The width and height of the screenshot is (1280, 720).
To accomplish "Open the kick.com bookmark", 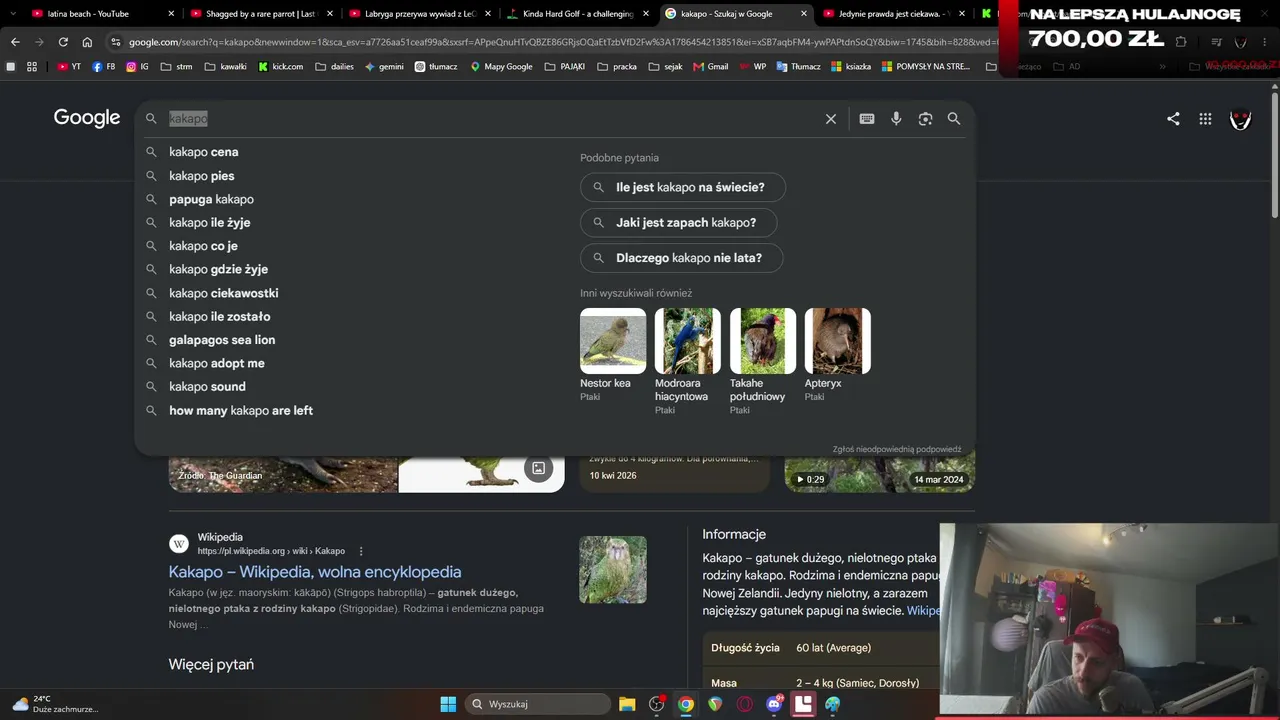I will pyautogui.click(x=280, y=67).
